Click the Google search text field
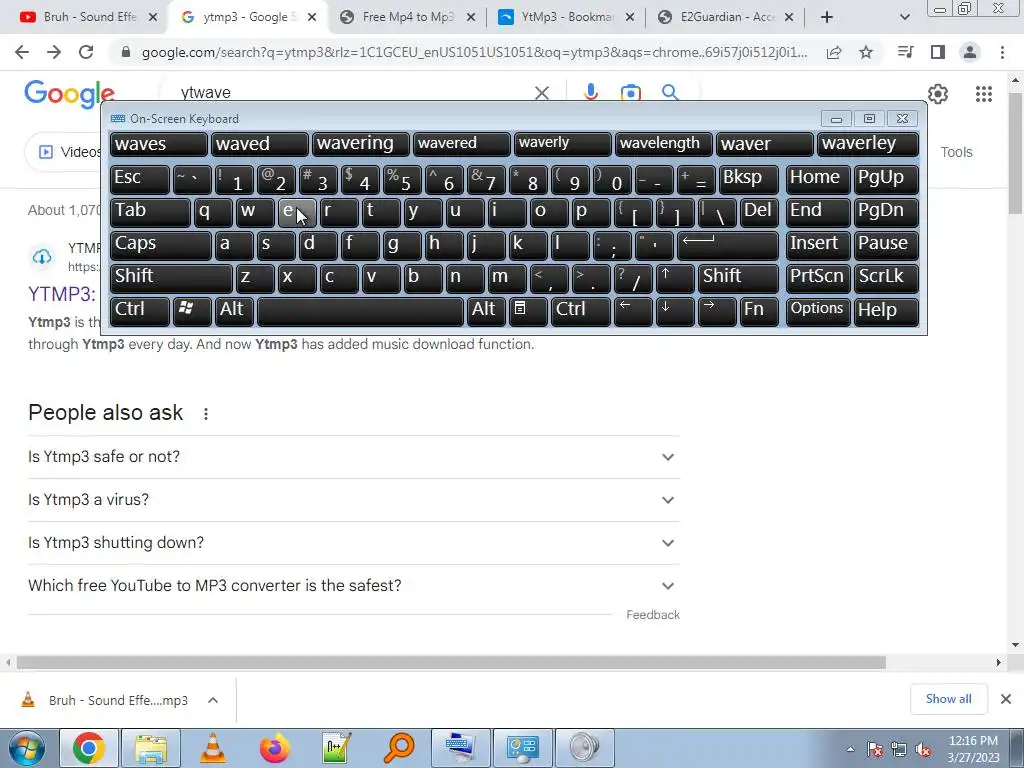 (353, 93)
